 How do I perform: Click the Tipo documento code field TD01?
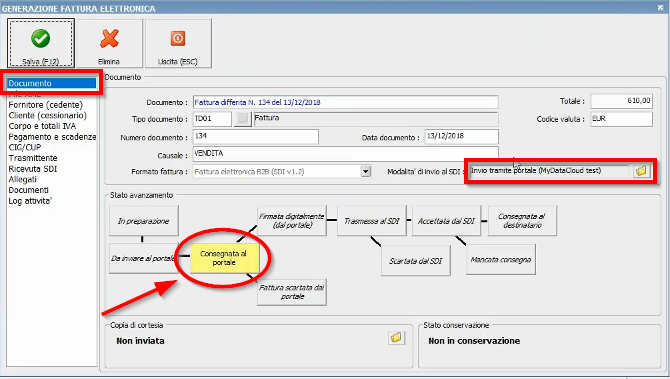[212, 119]
